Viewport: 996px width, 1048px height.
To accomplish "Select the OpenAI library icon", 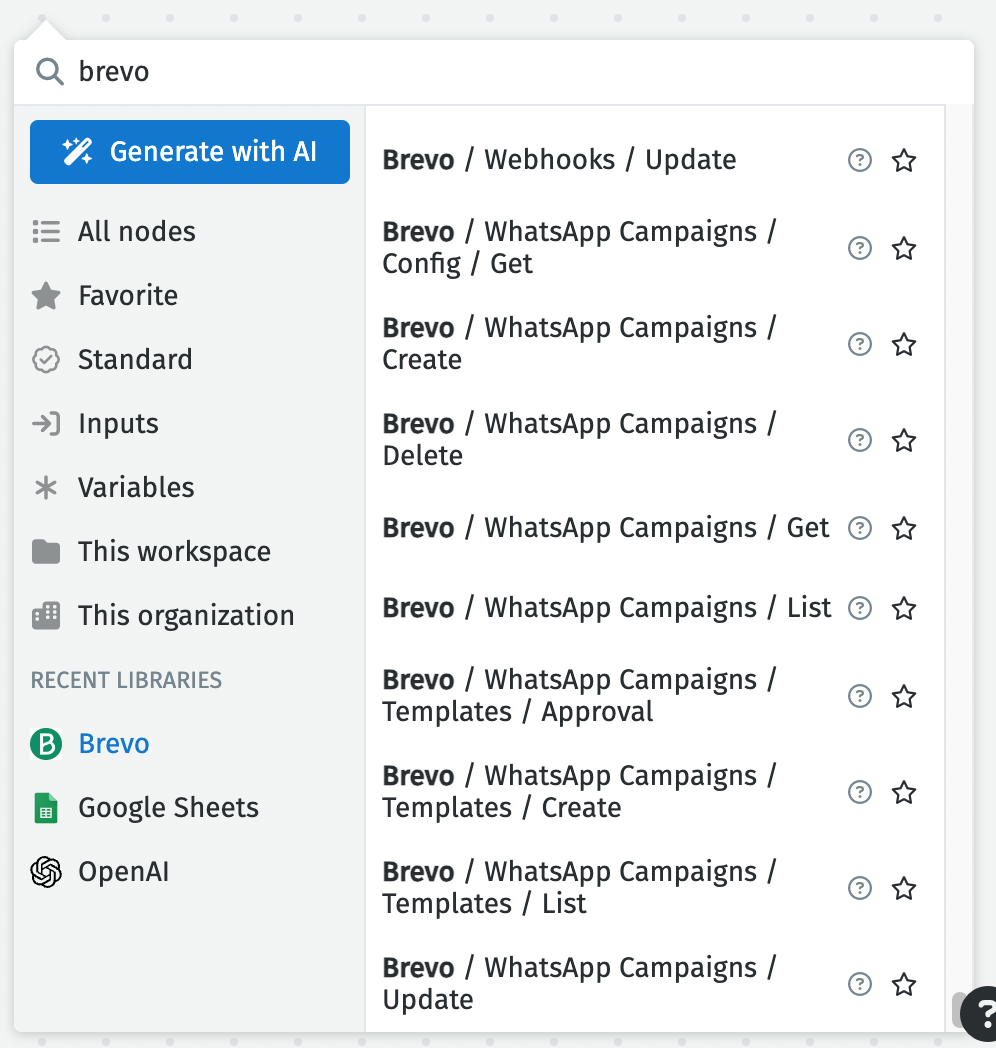I will [x=47, y=871].
